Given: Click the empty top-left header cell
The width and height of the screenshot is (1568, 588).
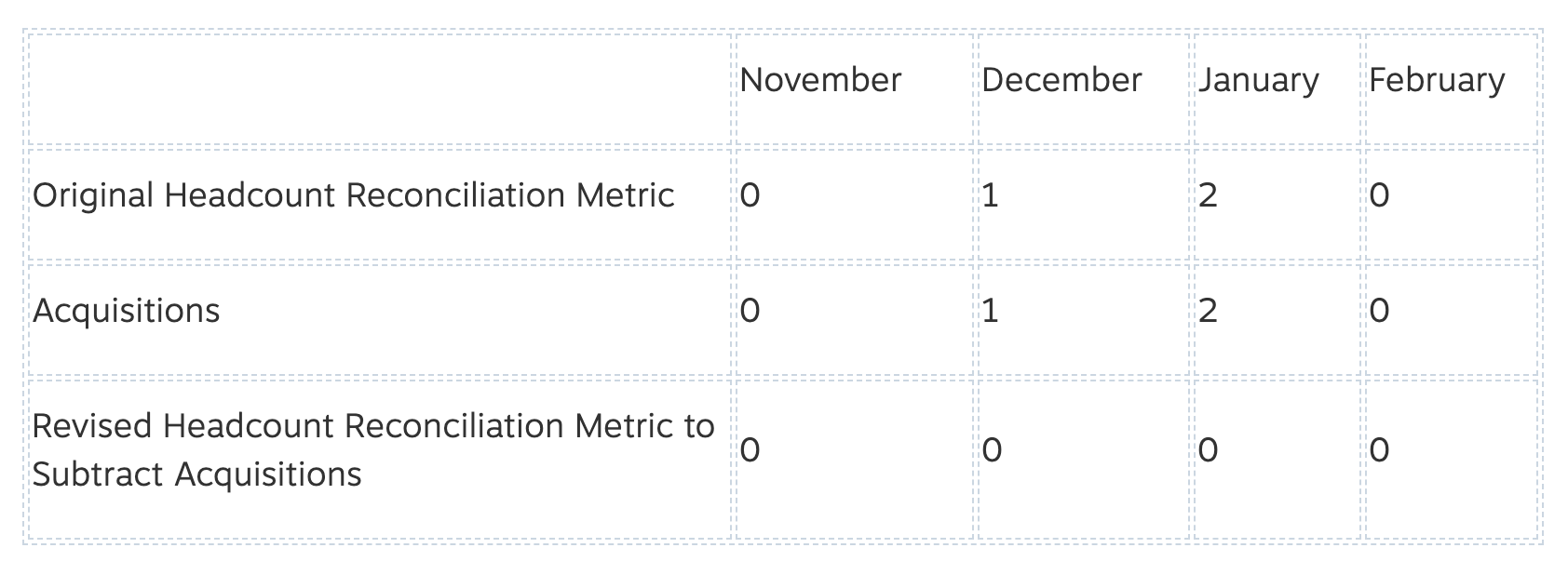Looking at the screenshot, I should point(380,90).
